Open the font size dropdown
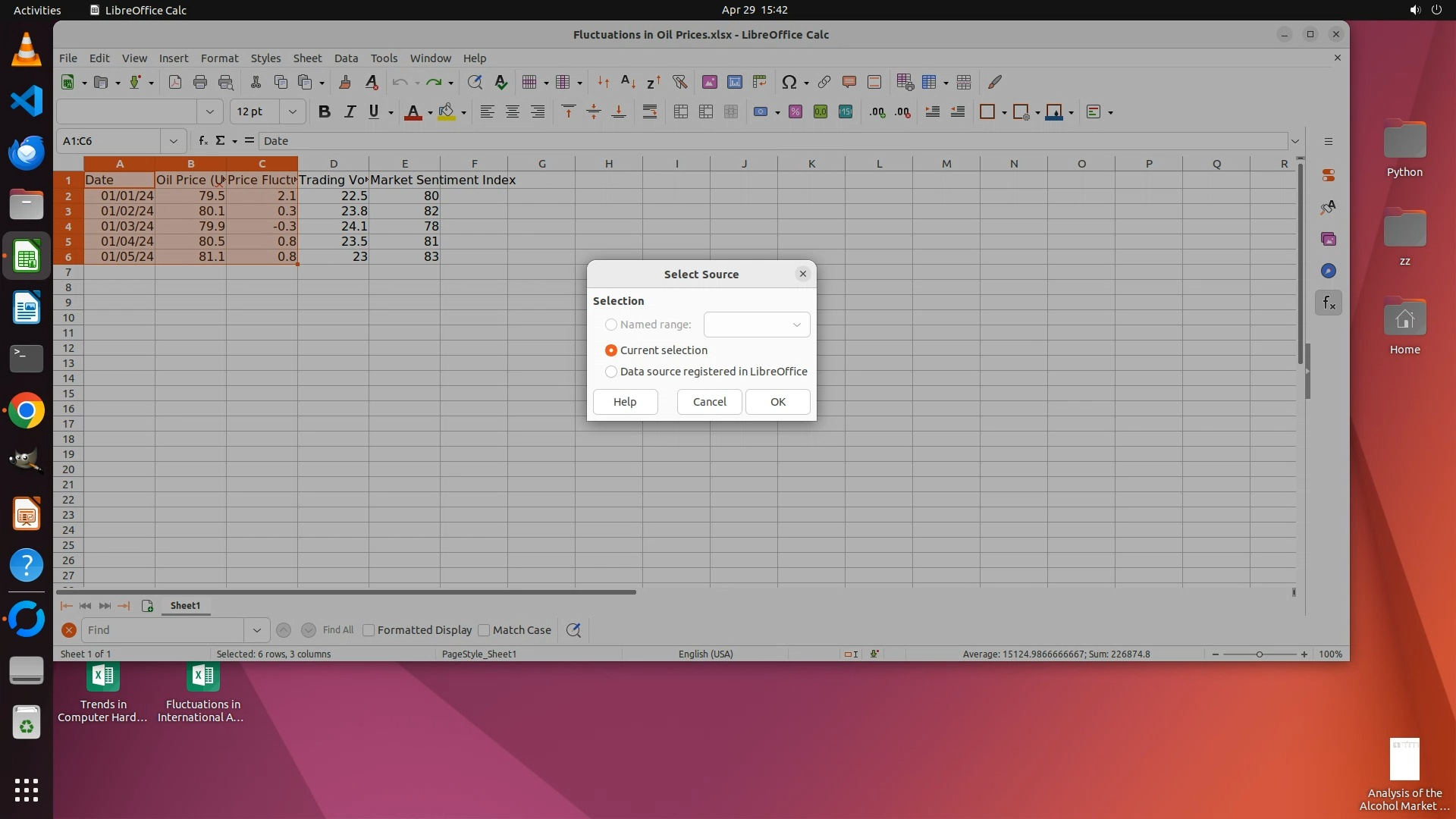The height and width of the screenshot is (819, 1456). (292, 112)
